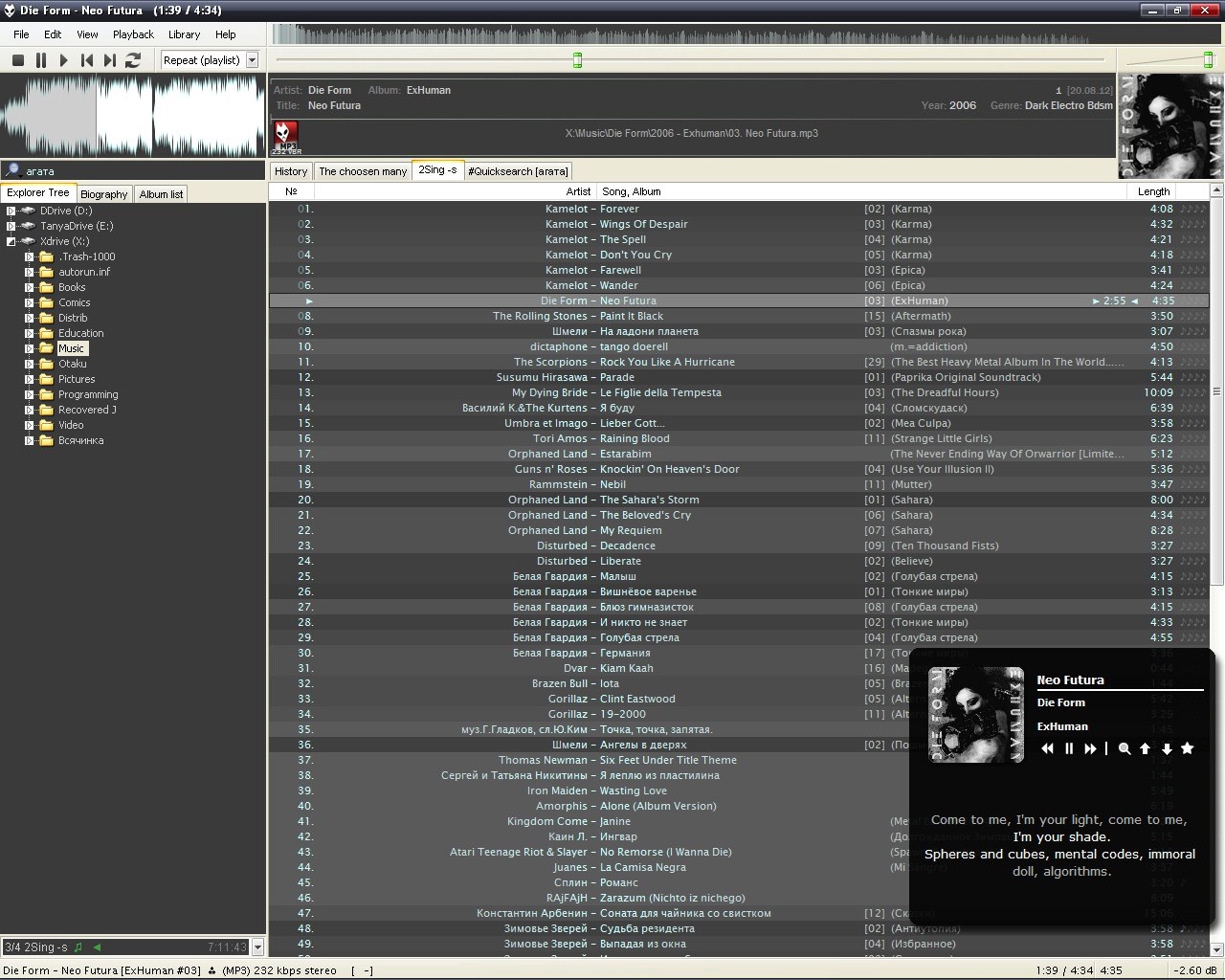Click the up arrow icon in the popup
Viewport: 1225px width, 980px height.
[x=1145, y=749]
